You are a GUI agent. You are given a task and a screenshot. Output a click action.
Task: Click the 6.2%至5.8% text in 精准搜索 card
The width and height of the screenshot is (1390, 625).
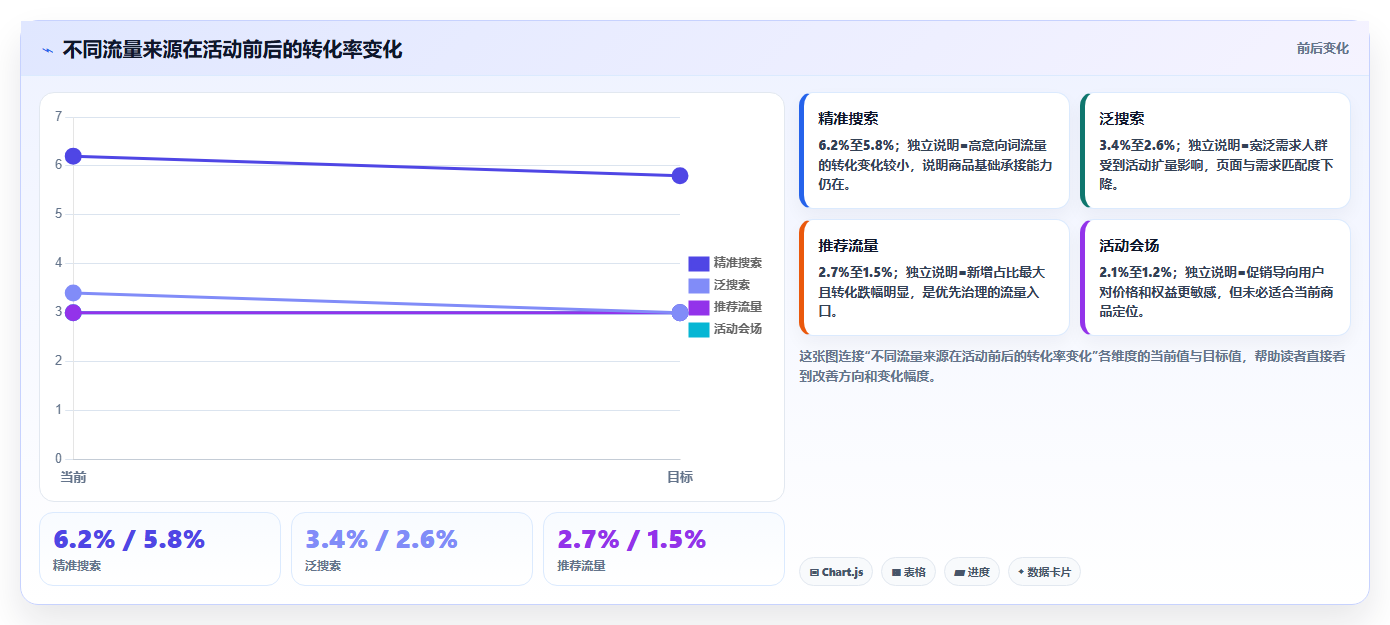coord(855,145)
